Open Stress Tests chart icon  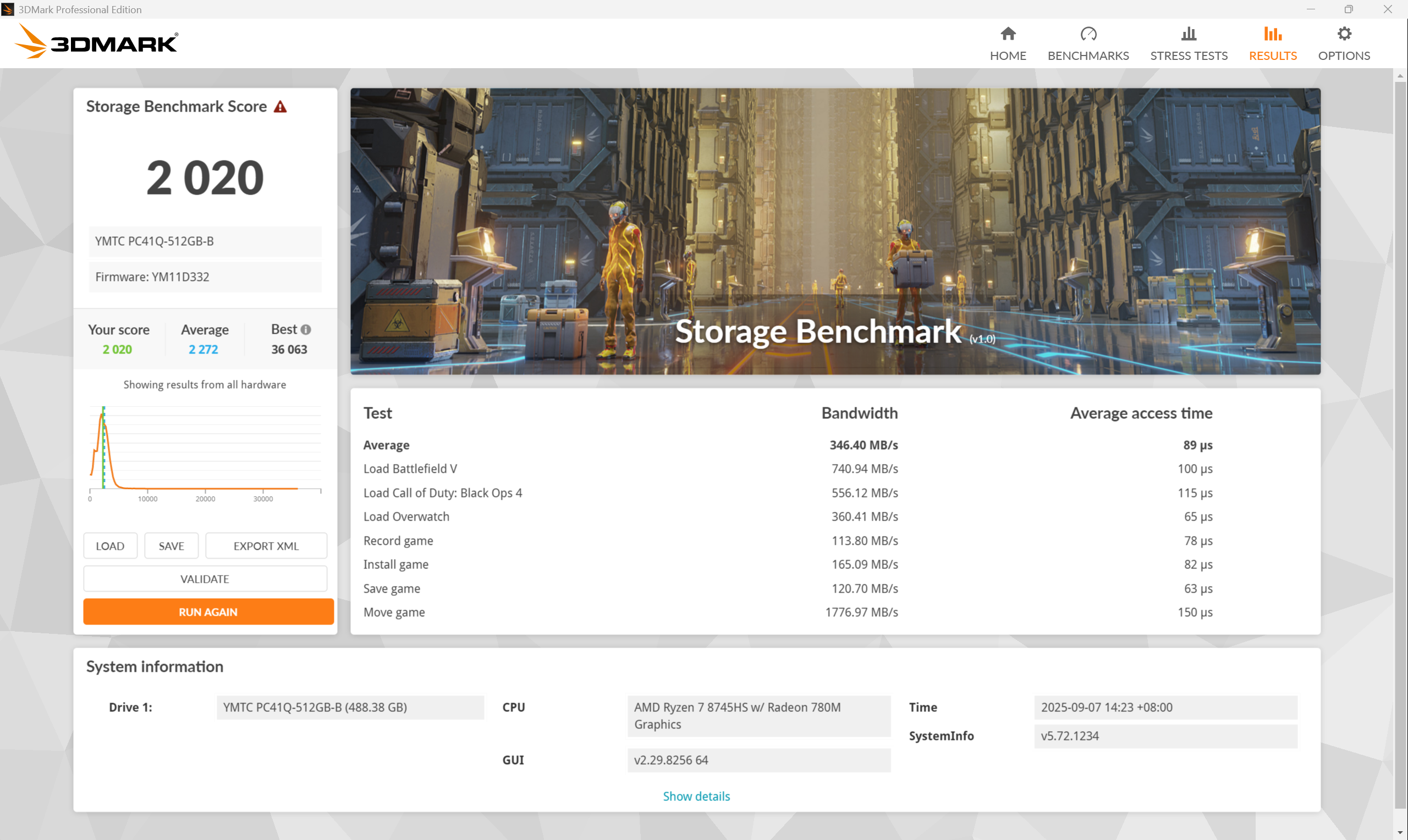[1189, 34]
